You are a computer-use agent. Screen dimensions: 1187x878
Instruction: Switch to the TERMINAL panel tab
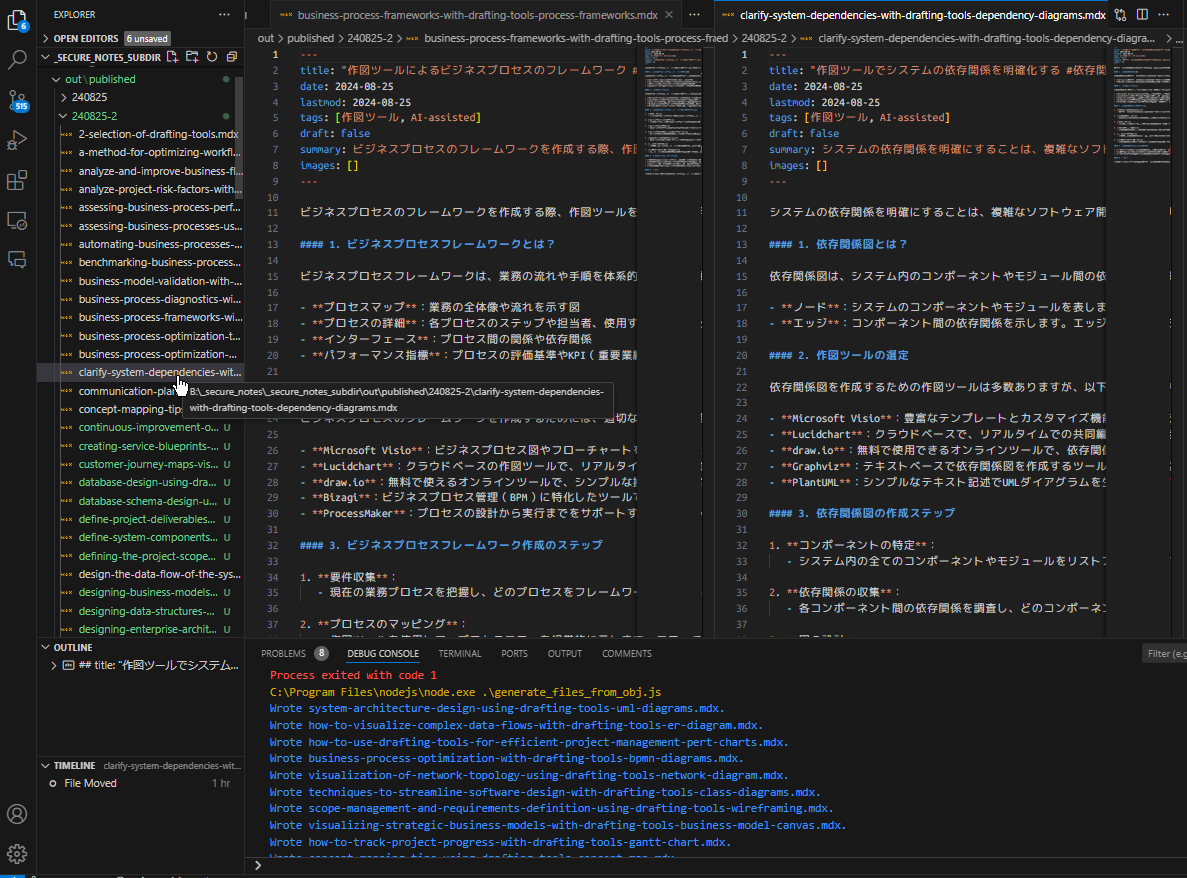[459, 653]
